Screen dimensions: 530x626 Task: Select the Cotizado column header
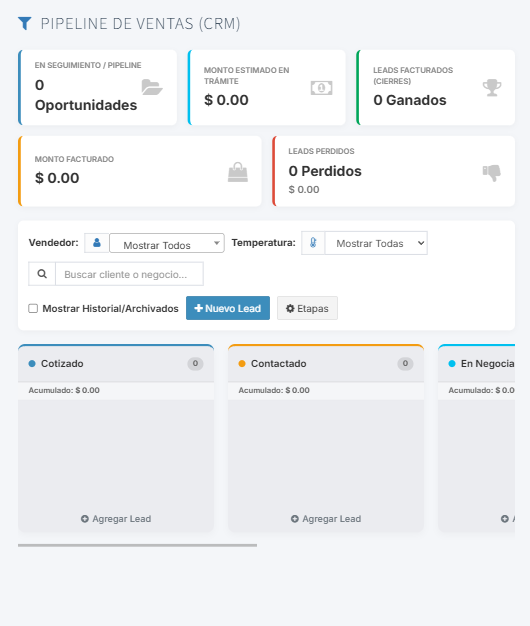tap(116, 363)
